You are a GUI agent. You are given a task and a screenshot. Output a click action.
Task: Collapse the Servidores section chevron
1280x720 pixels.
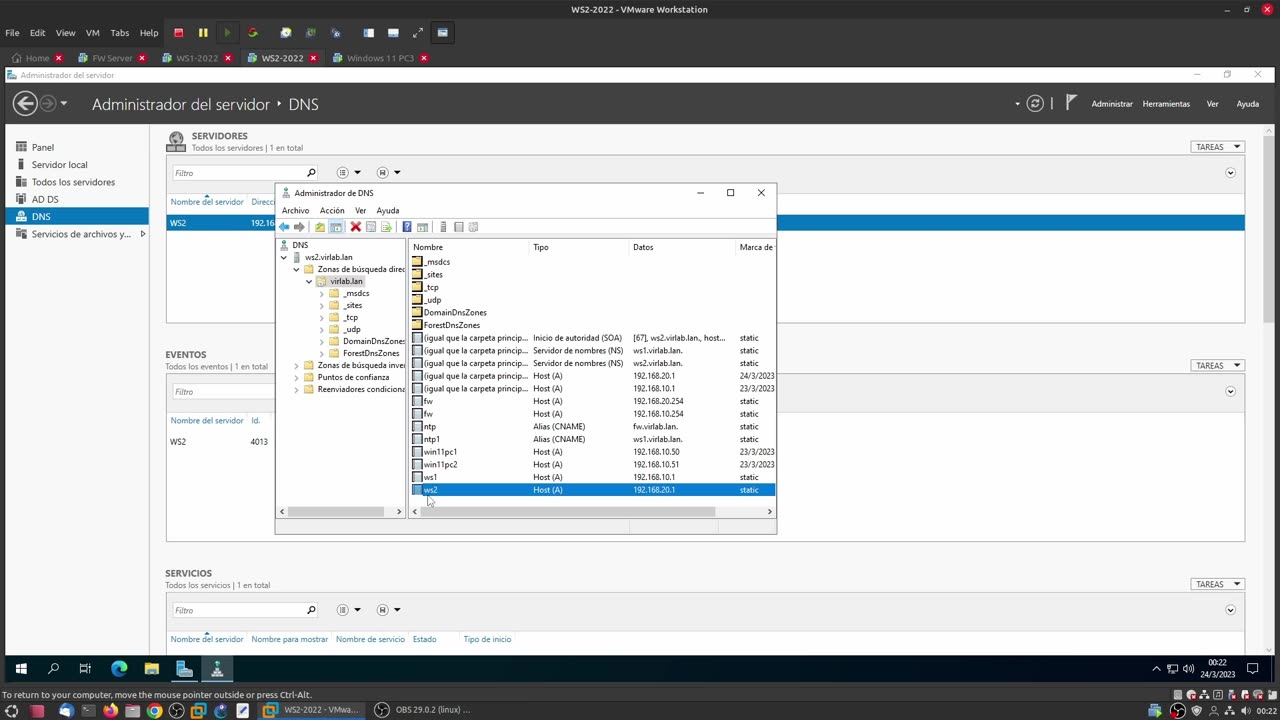click(1230, 173)
